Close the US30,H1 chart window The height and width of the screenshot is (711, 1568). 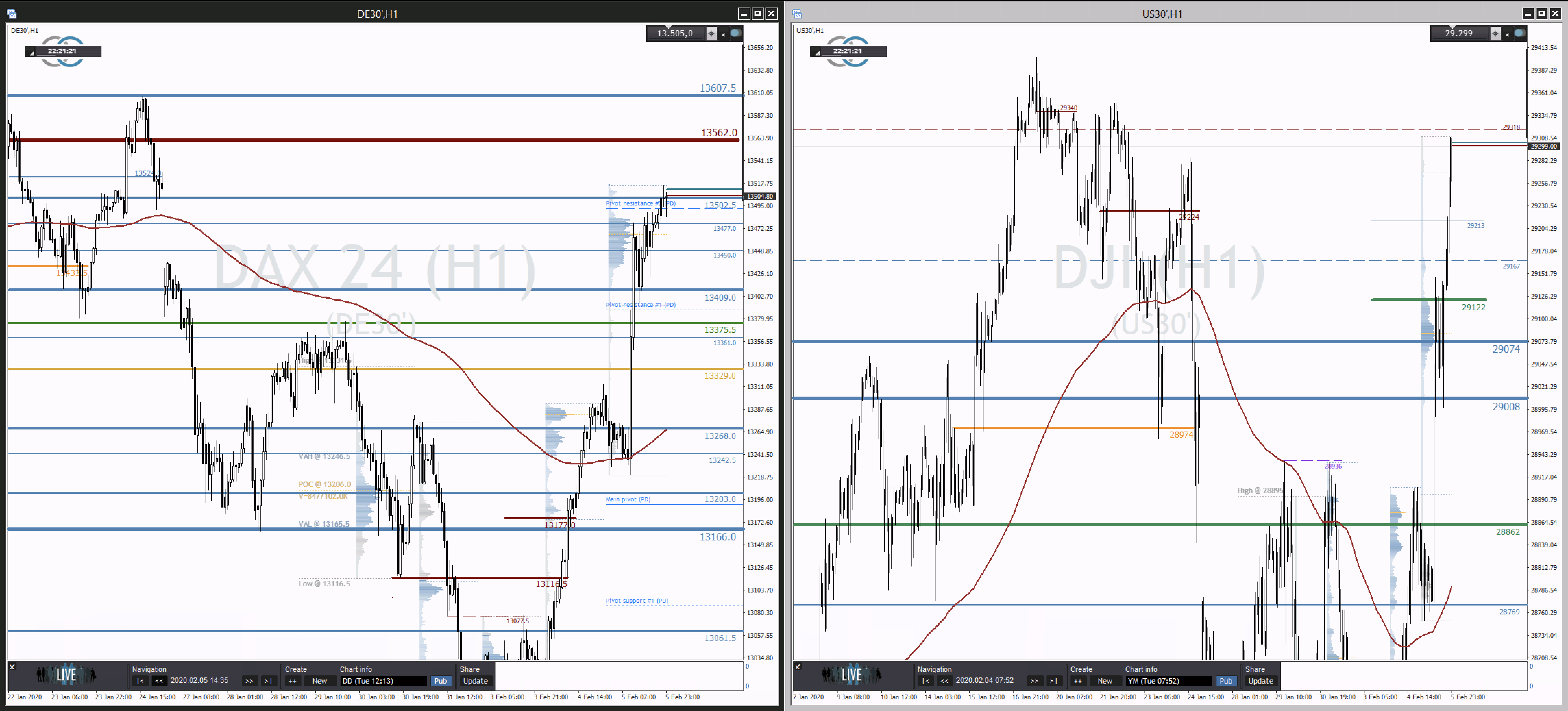click(x=1555, y=13)
